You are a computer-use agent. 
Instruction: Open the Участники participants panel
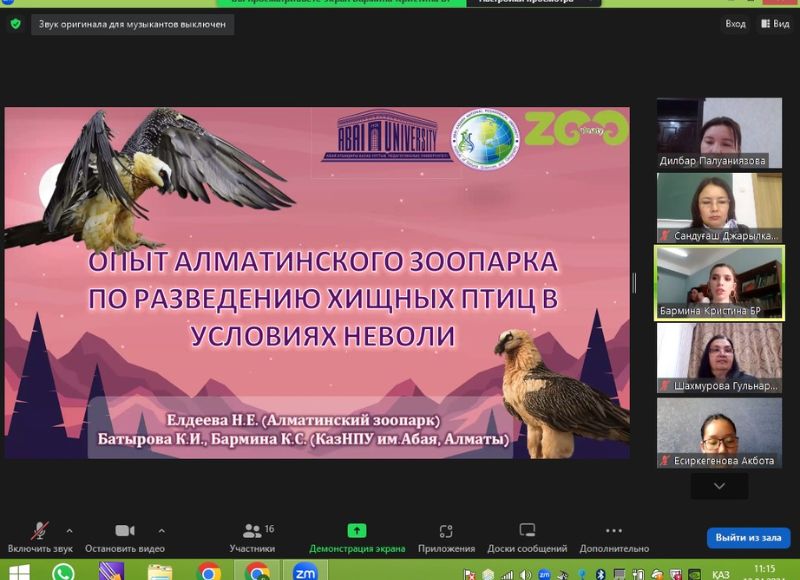[x=252, y=536]
